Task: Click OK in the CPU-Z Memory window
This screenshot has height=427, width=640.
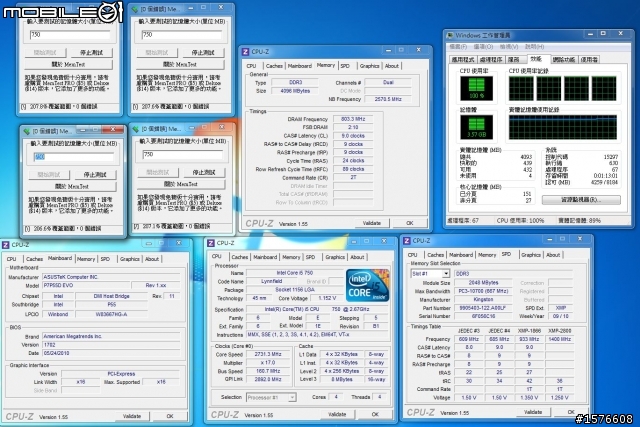Action: pyautogui.click(x=409, y=223)
